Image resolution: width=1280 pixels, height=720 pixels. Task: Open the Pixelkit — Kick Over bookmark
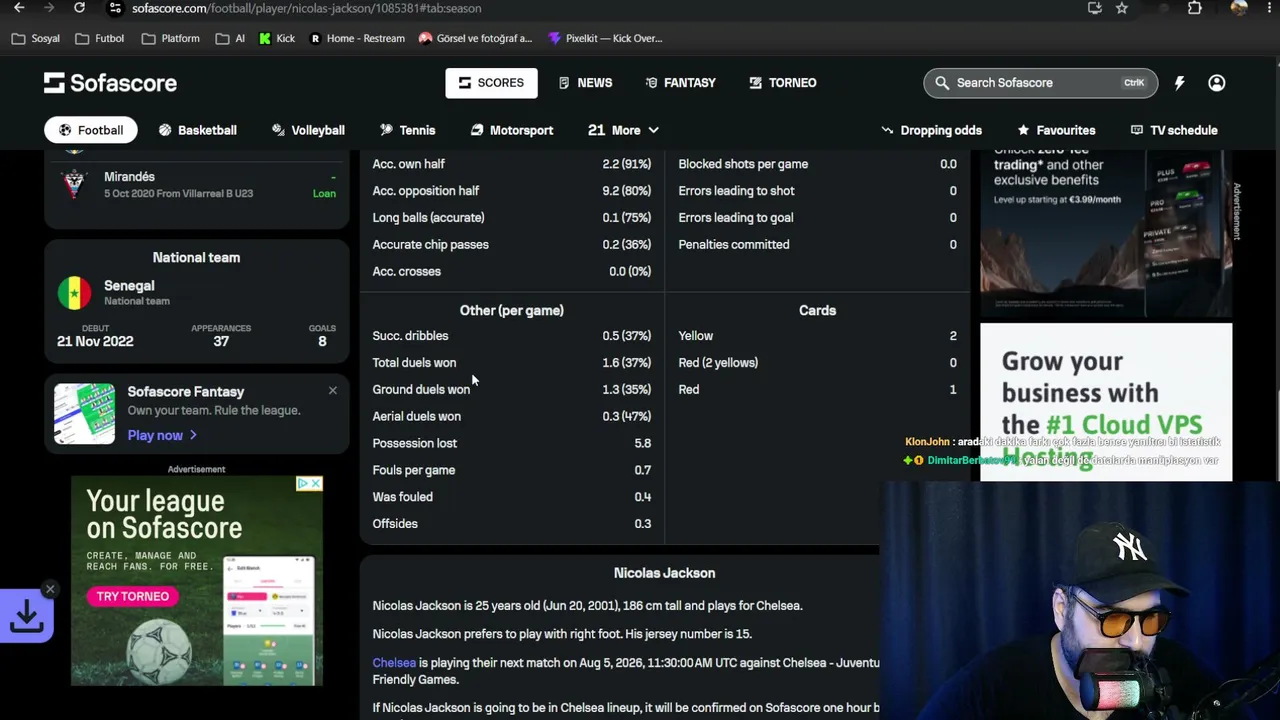coord(605,38)
